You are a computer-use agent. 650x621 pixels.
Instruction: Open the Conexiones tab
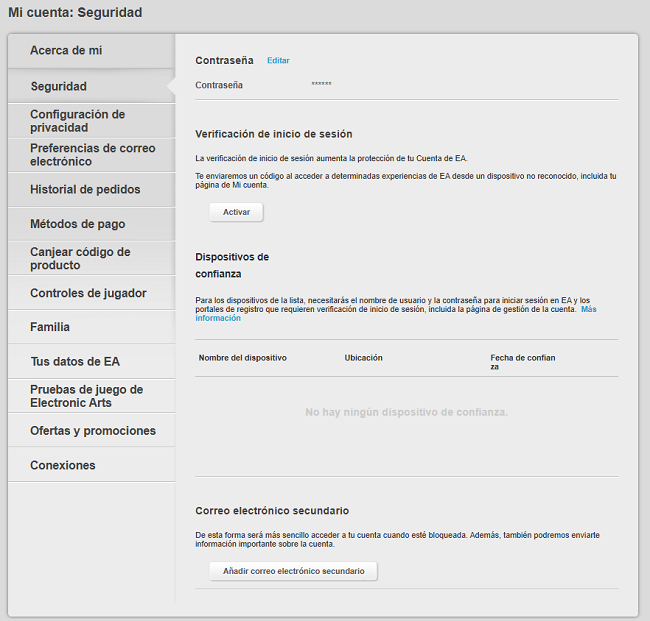point(63,465)
